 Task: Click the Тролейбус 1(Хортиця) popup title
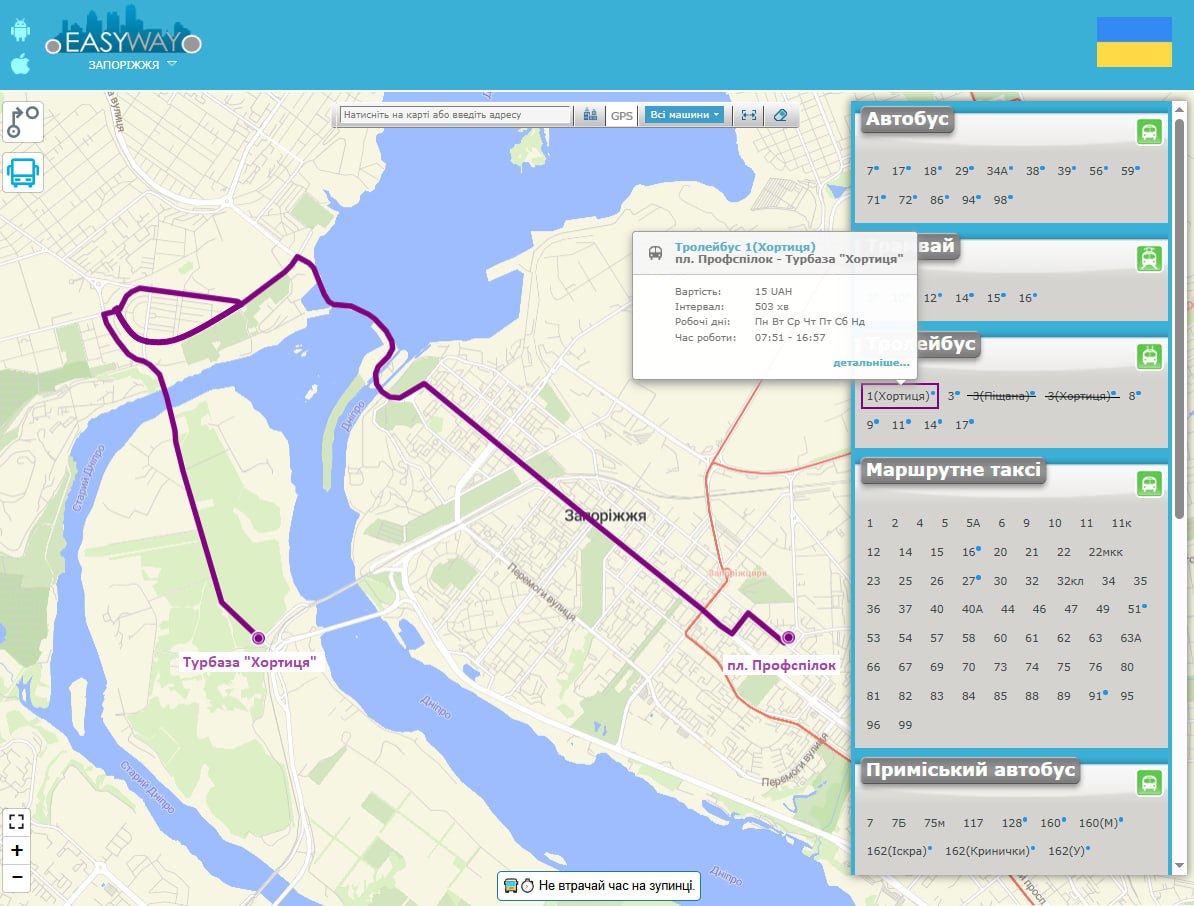(x=745, y=247)
